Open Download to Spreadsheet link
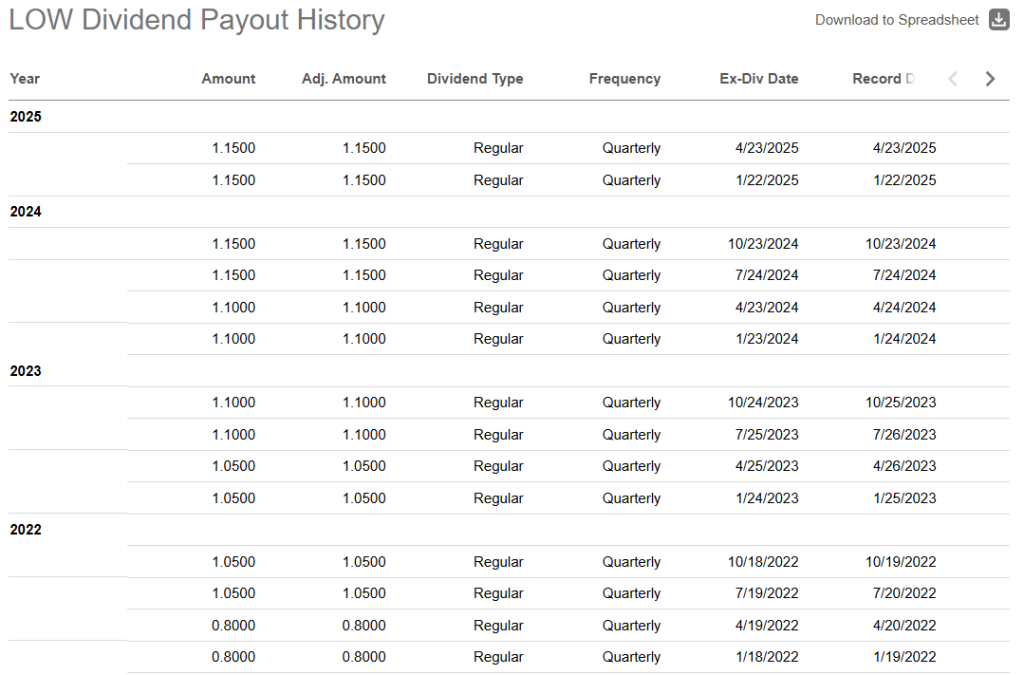Screen dimensions: 1024x675 point(897,20)
